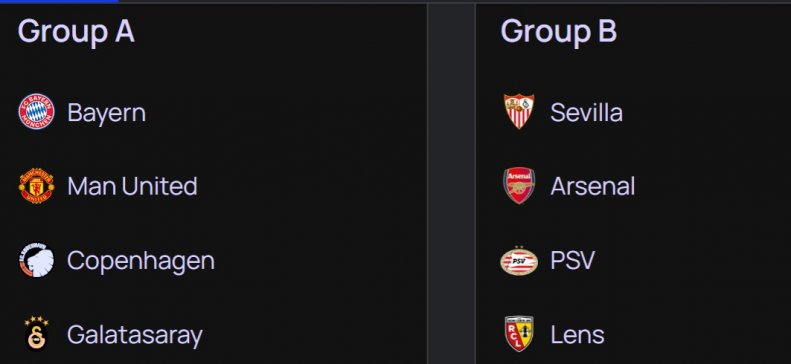Click the RC Lens crest icon
791x364 pixels.
coord(519,334)
